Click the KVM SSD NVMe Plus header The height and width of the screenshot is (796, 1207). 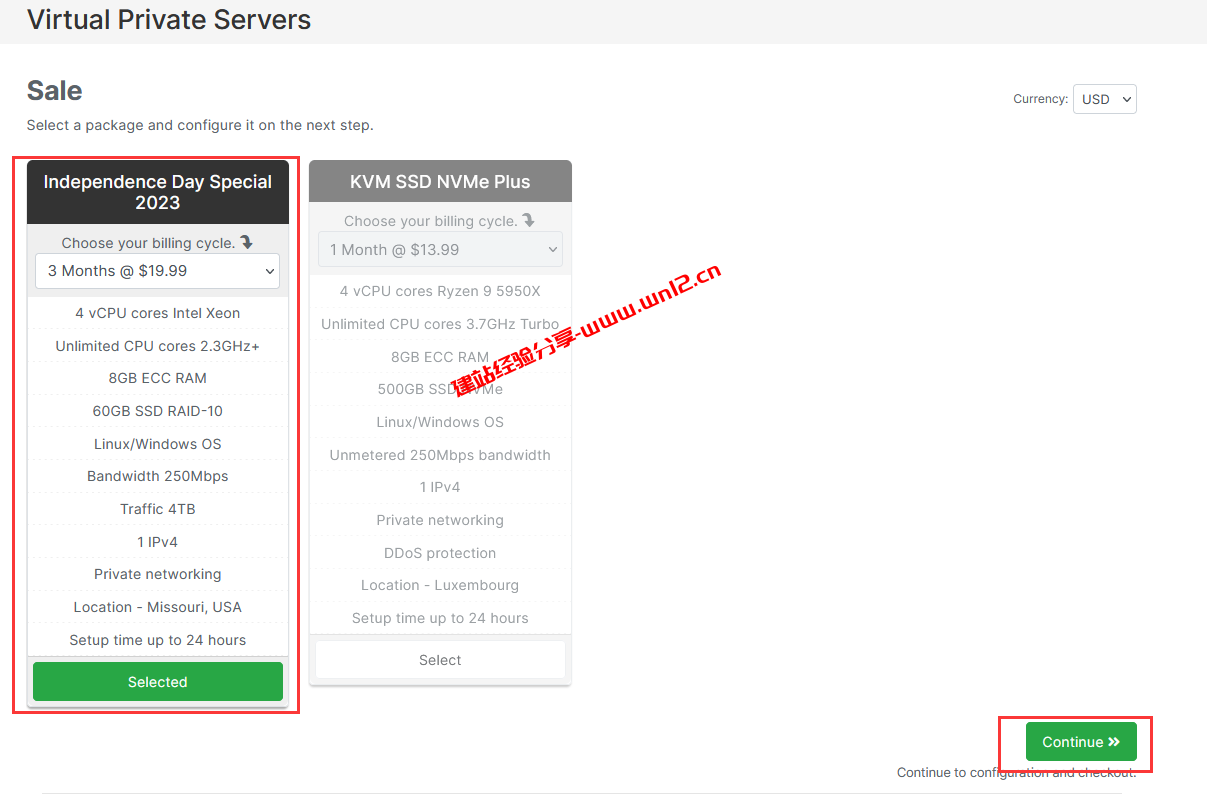point(440,182)
